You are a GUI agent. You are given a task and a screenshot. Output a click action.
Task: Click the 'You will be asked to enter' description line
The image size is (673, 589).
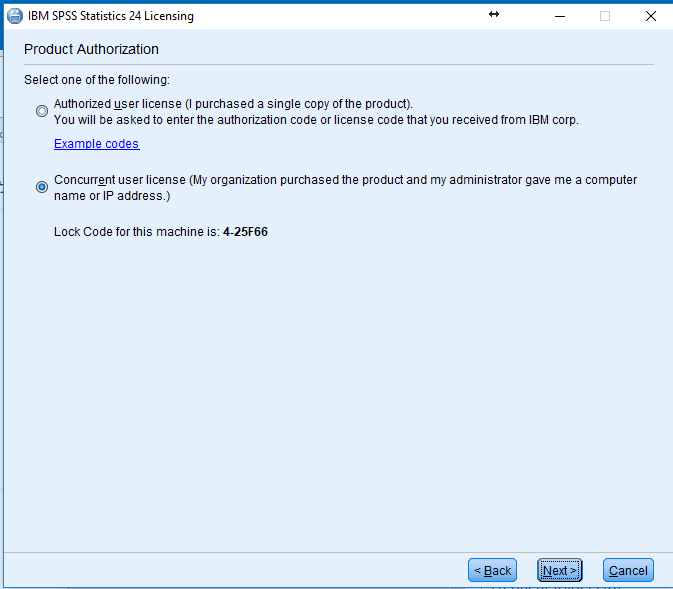[316, 120]
